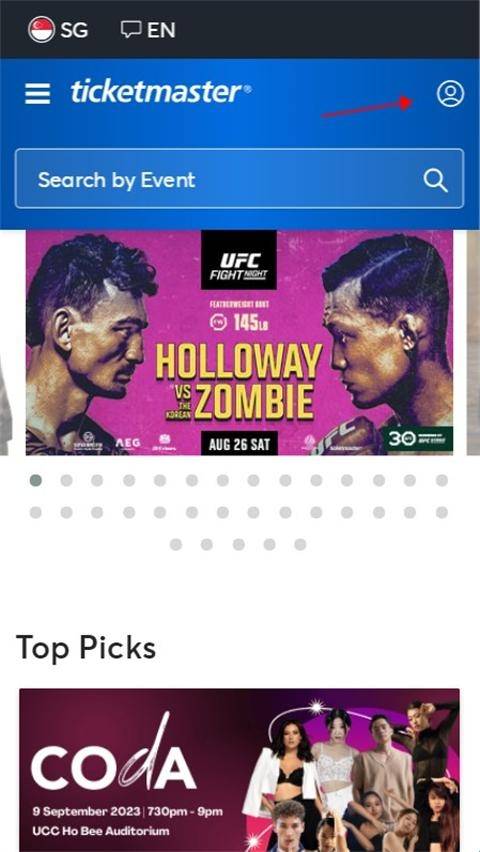
Task: Select first dot of second carousel row
Action: pos(36,512)
